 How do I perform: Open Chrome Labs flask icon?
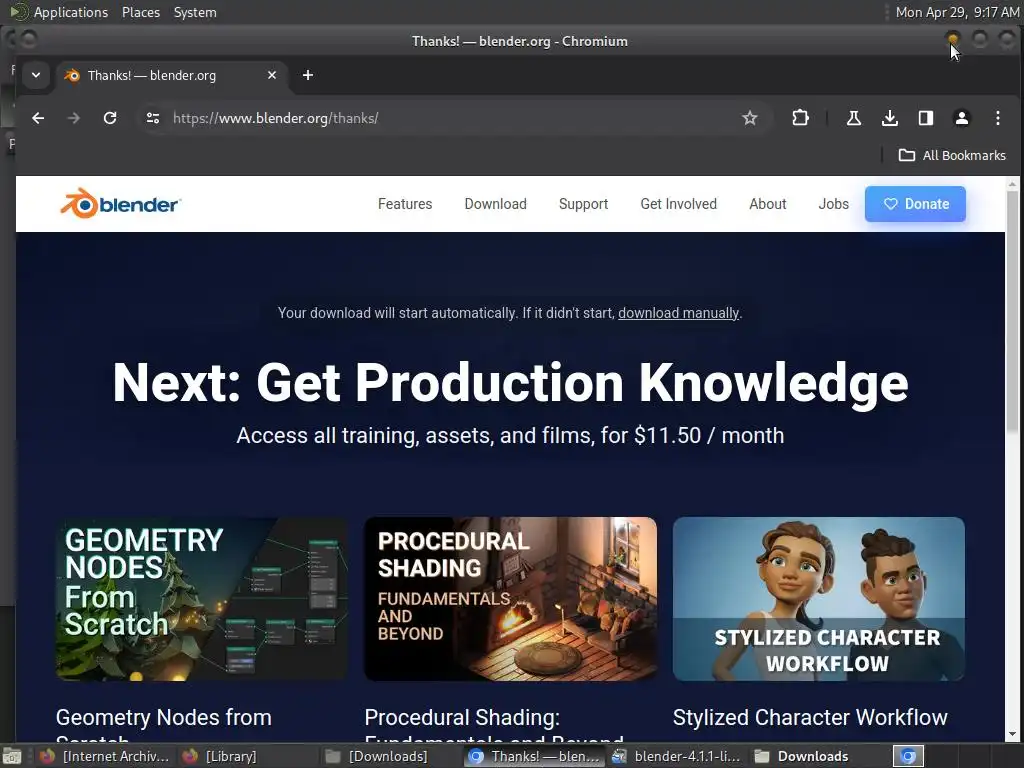(854, 118)
